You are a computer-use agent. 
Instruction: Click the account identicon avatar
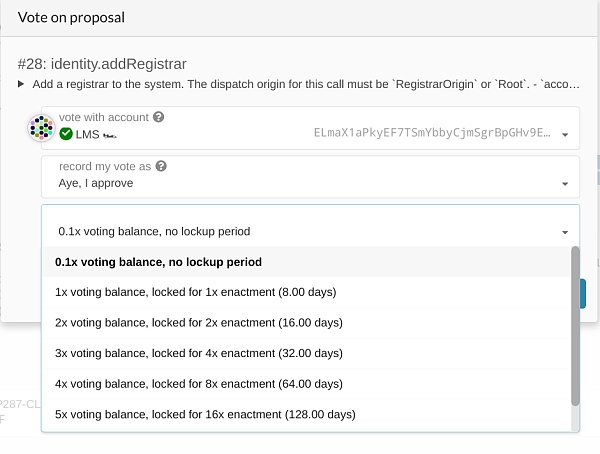tap(41, 127)
